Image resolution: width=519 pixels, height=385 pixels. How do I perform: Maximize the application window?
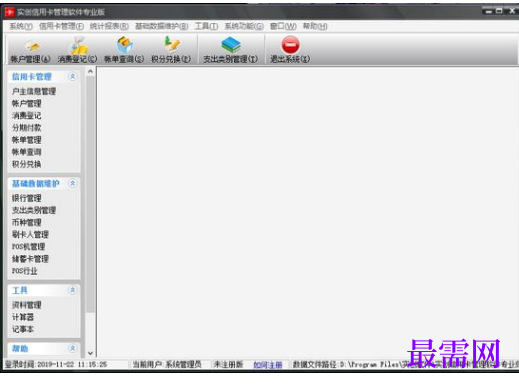click(x=499, y=11)
